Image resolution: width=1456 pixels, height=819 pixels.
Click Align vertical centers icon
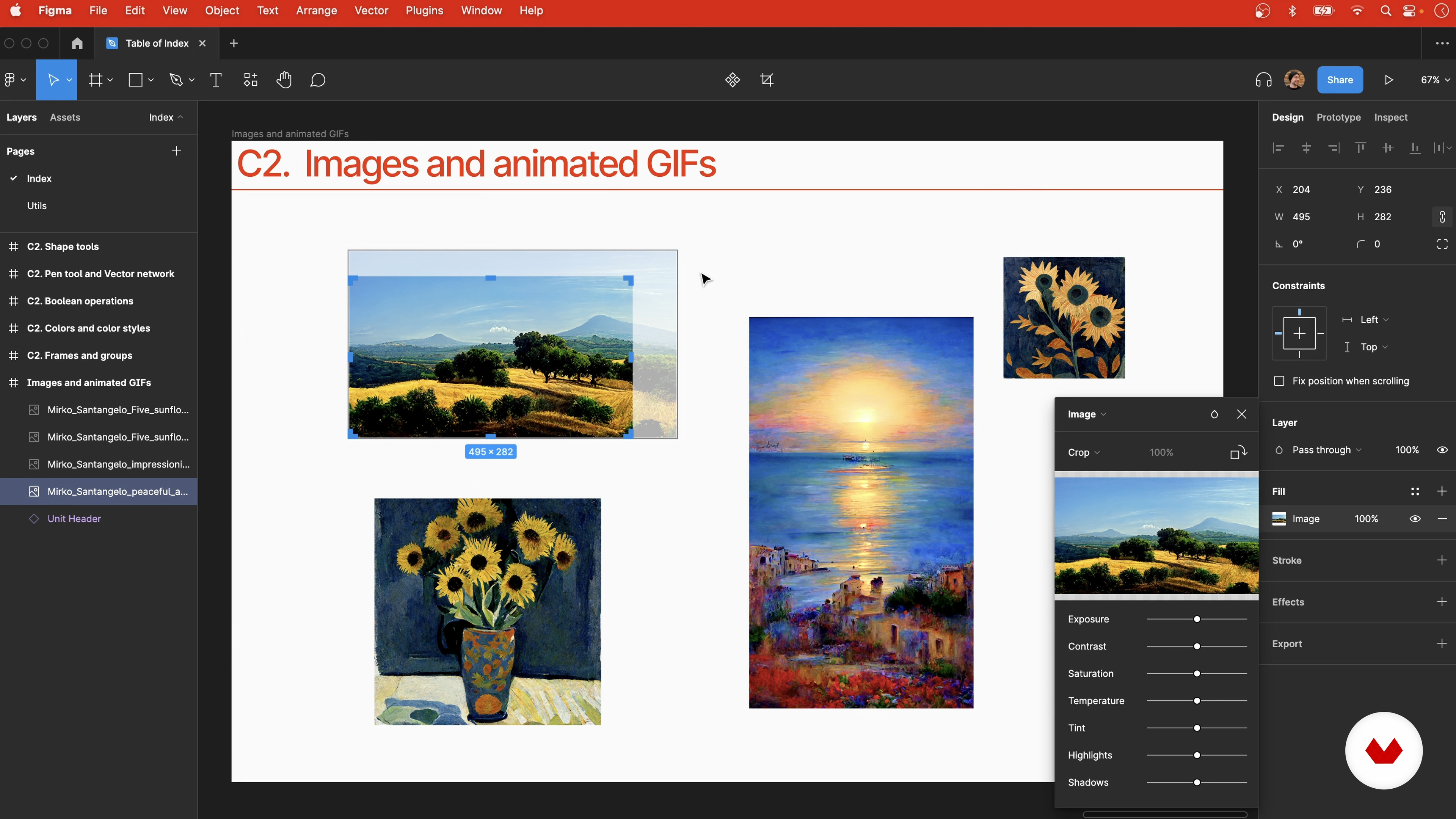tap(1388, 148)
